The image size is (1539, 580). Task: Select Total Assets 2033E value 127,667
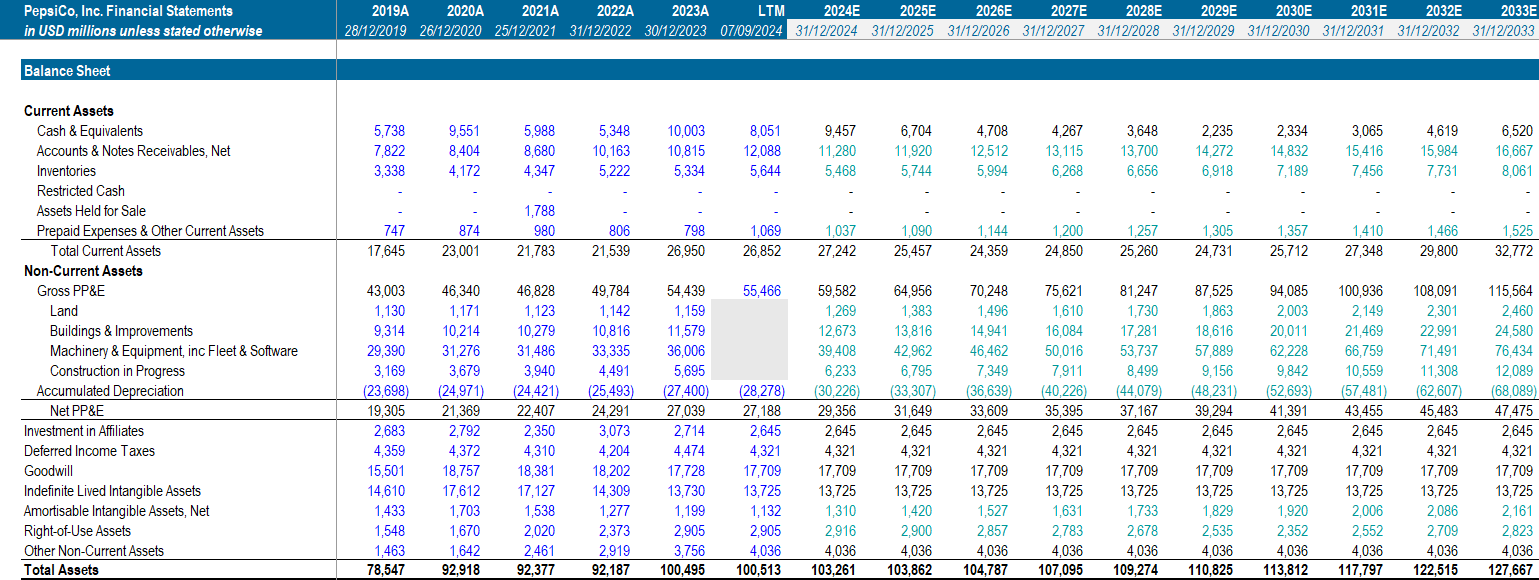point(1510,570)
